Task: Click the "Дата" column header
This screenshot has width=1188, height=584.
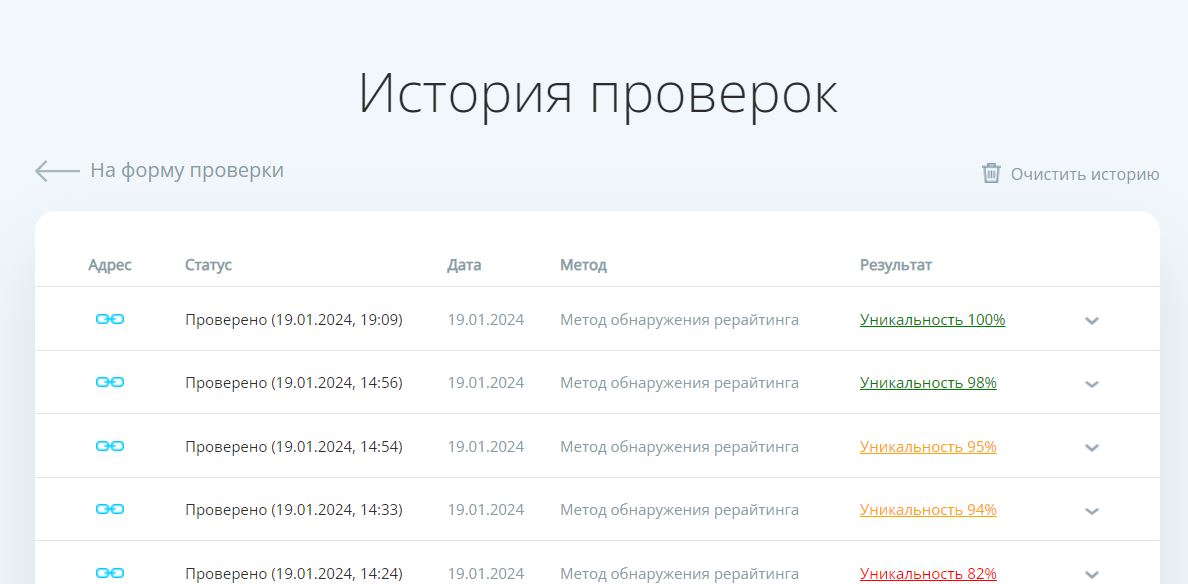Action: [x=464, y=265]
